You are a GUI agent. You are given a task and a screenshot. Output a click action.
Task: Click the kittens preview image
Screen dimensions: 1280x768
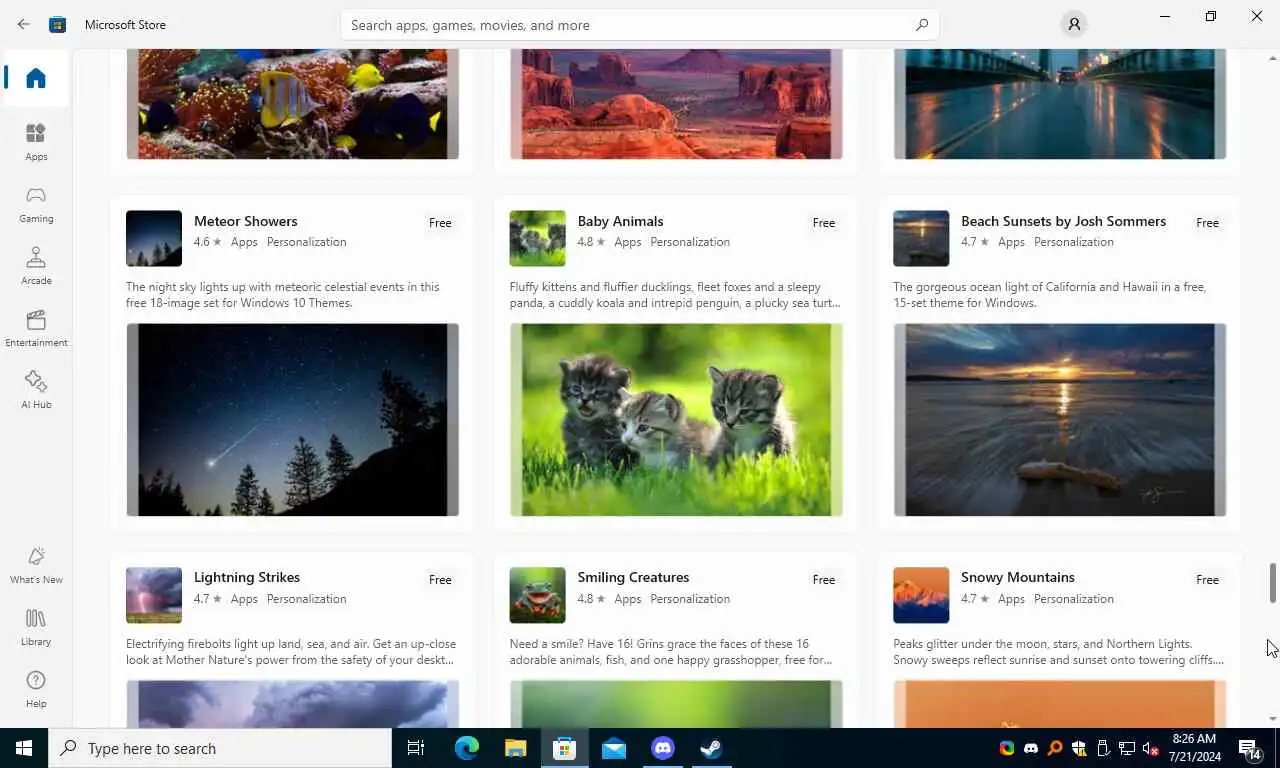(x=676, y=420)
